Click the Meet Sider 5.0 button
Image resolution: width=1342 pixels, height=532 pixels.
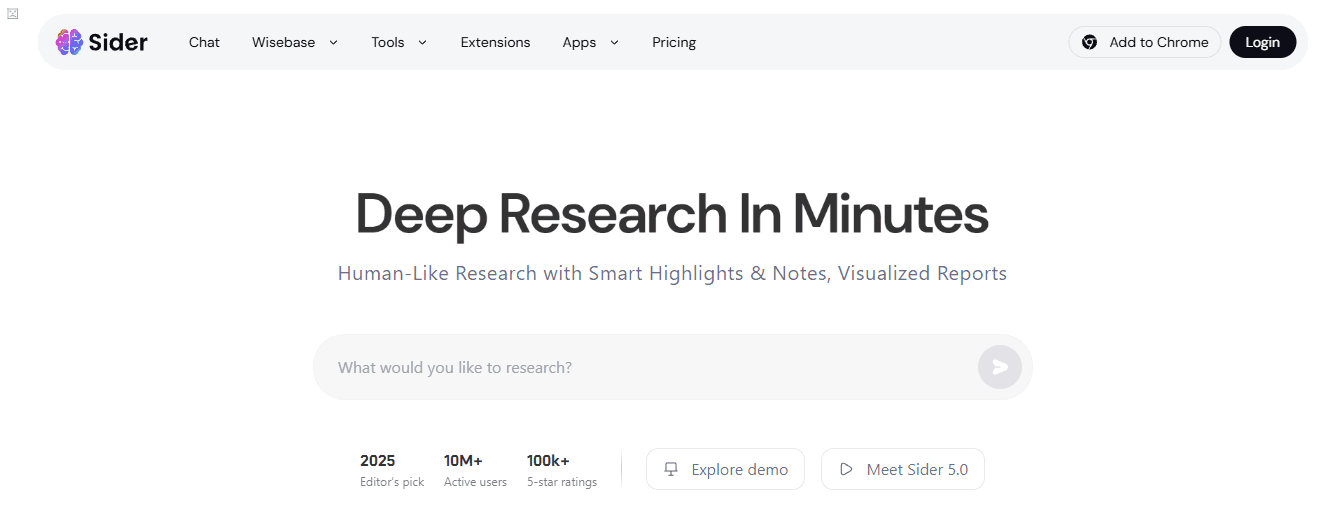903,469
